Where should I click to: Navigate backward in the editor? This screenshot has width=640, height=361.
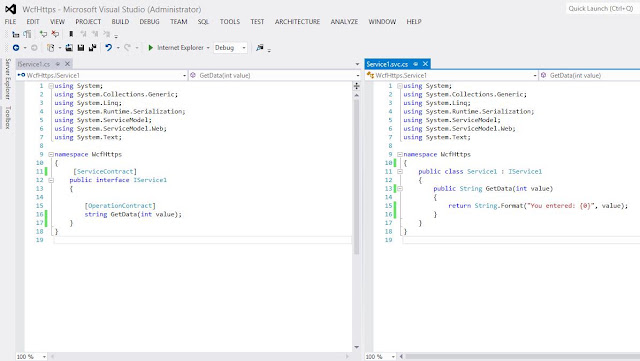[x=16, y=48]
